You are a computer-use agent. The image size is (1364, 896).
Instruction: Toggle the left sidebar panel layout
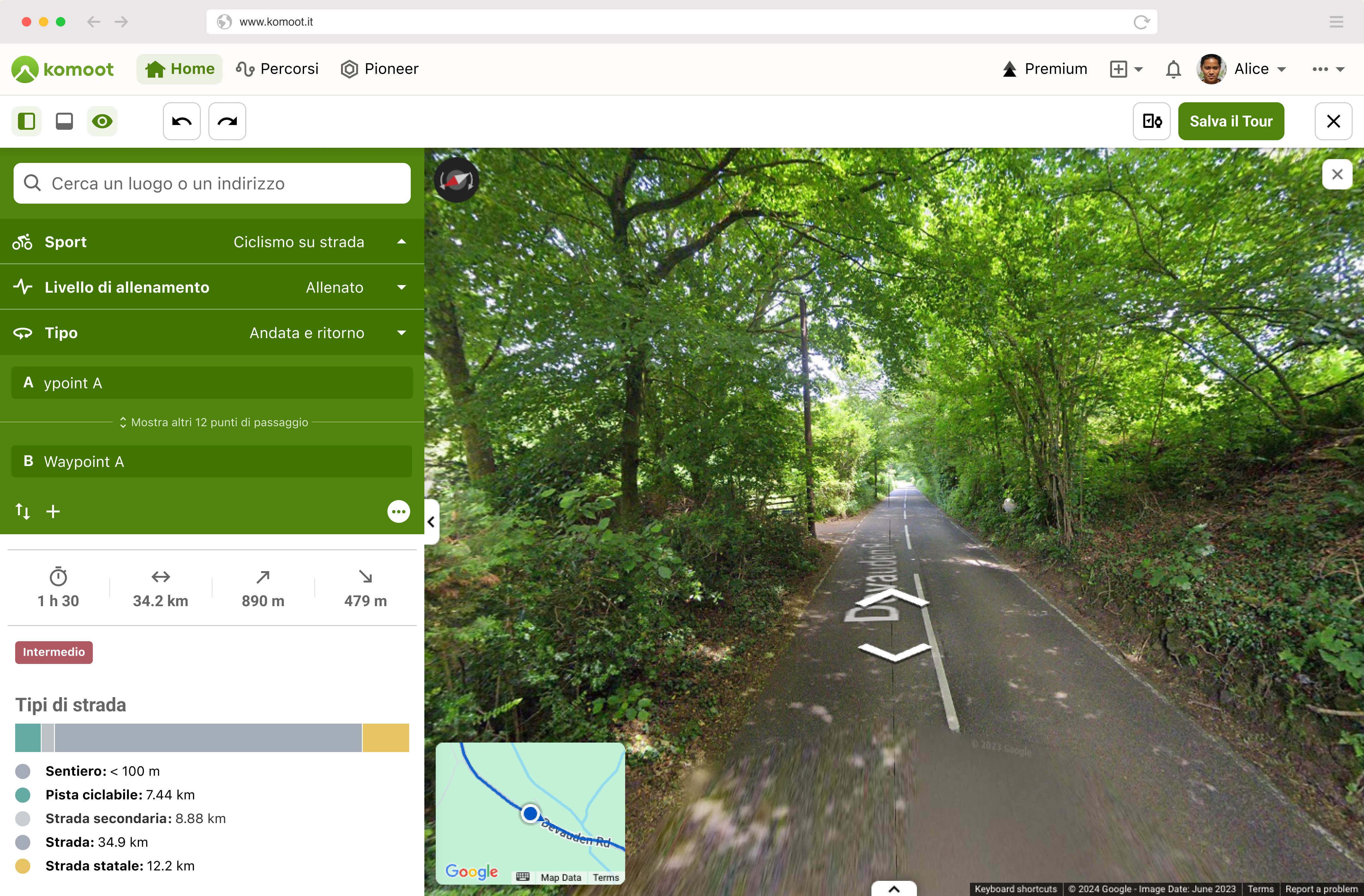coord(26,122)
